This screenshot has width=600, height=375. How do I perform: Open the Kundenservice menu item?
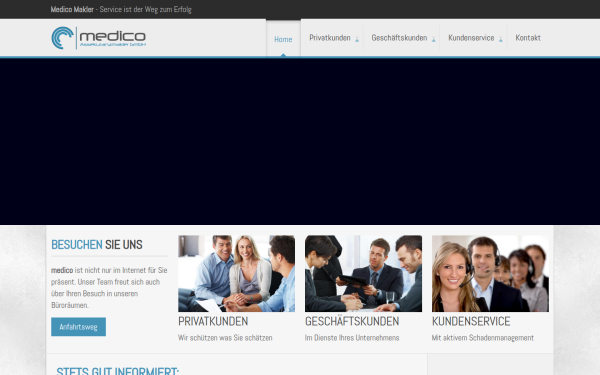(471, 38)
